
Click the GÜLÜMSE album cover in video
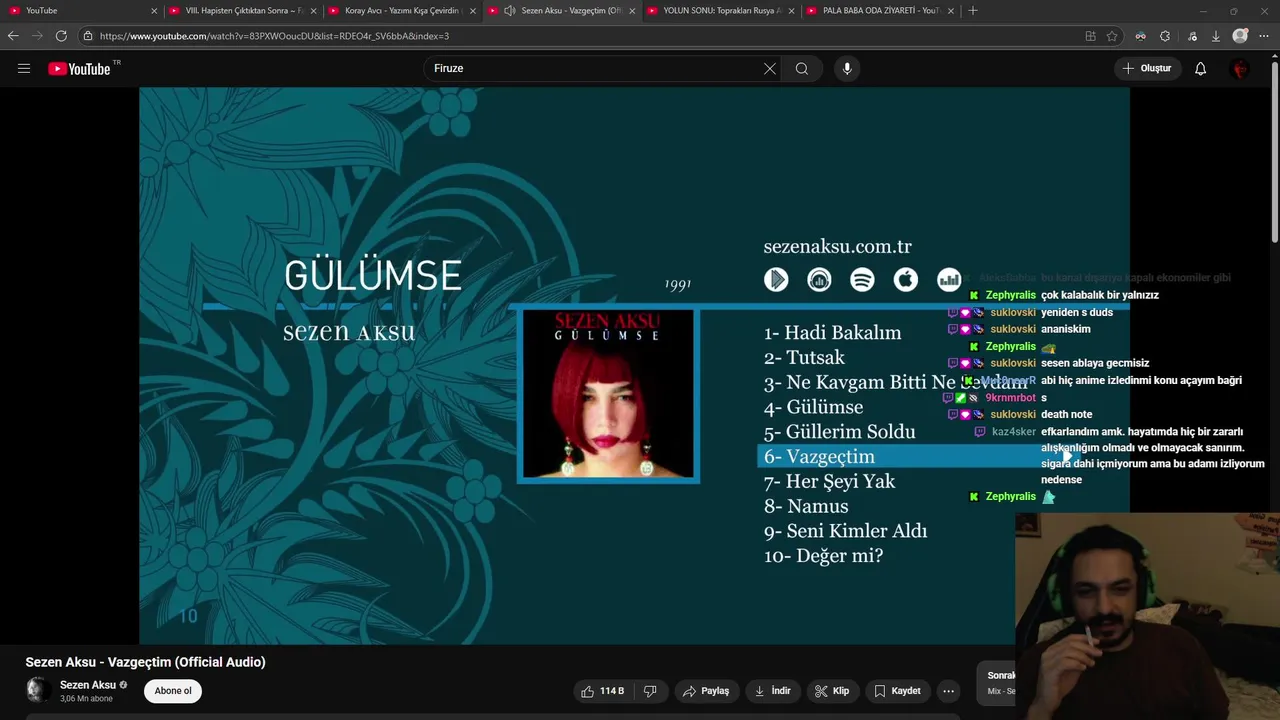point(608,394)
